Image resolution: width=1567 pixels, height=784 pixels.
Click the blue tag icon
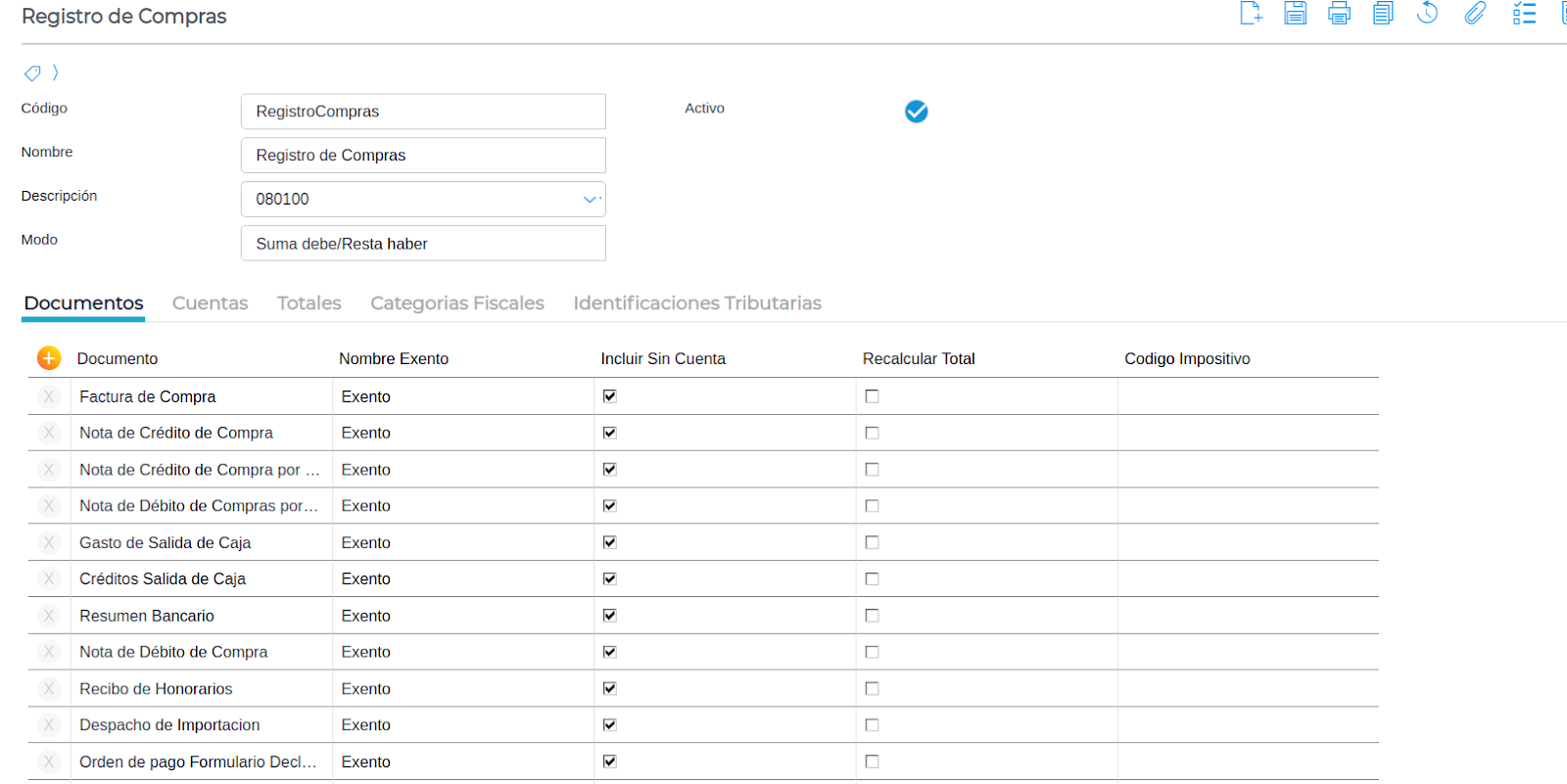click(32, 73)
